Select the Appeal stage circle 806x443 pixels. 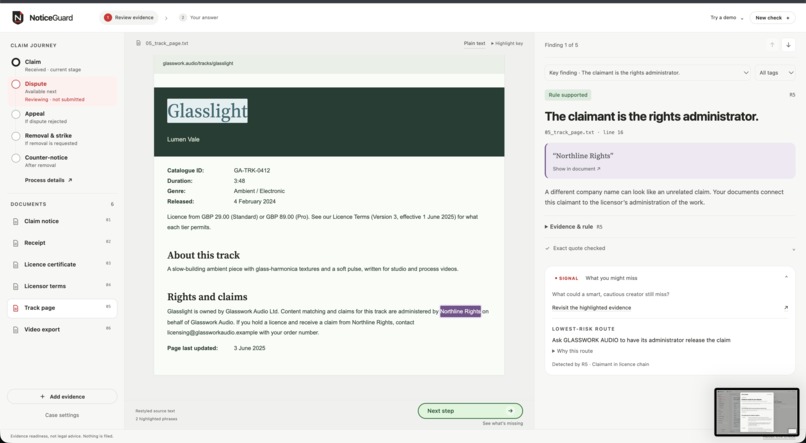16,114
